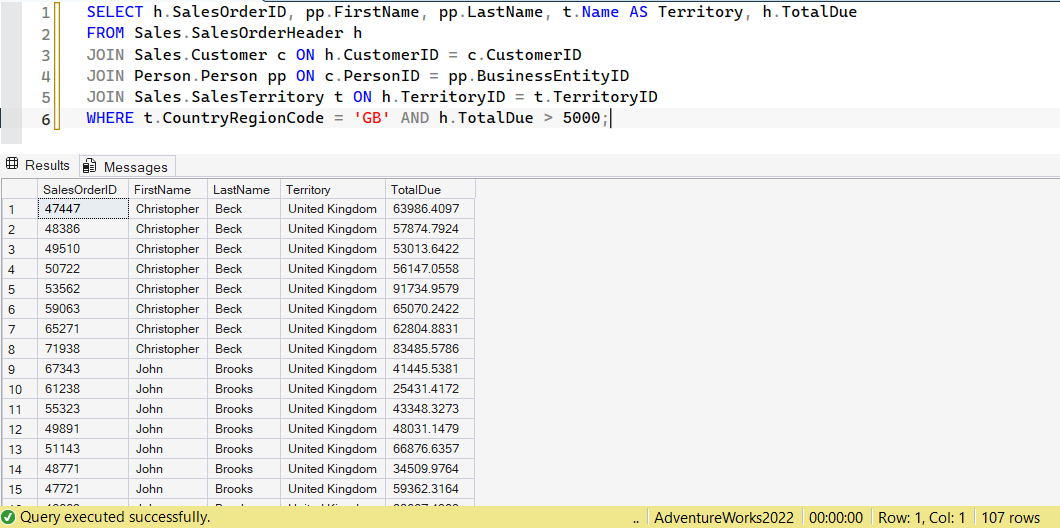The height and width of the screenshot is (528, 1060).
Task: Click cell with order ID 51143
Action: 83,449
